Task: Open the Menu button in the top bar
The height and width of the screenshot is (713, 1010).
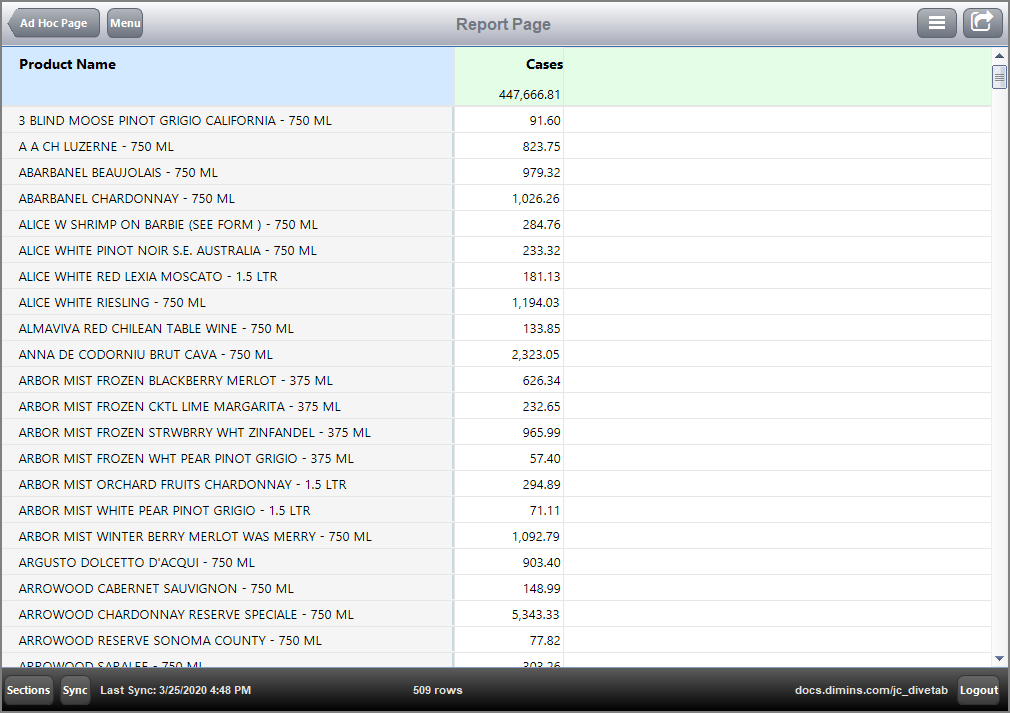Action: coord(124,22)
